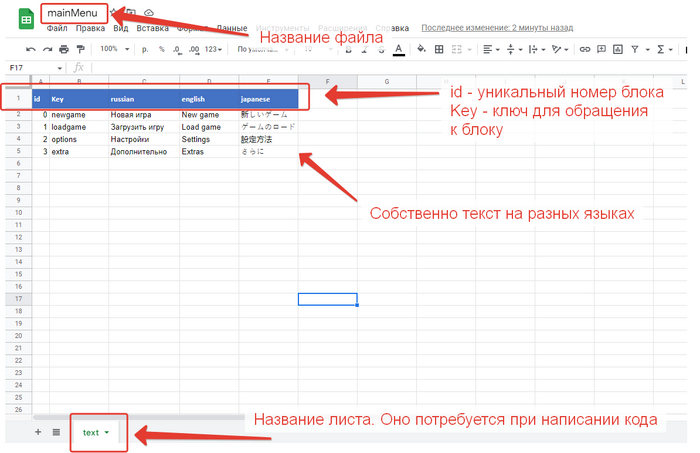Click the F17 name box field
Image resolution: width=700 pixels, height=453 pixels.
[30, 67]
